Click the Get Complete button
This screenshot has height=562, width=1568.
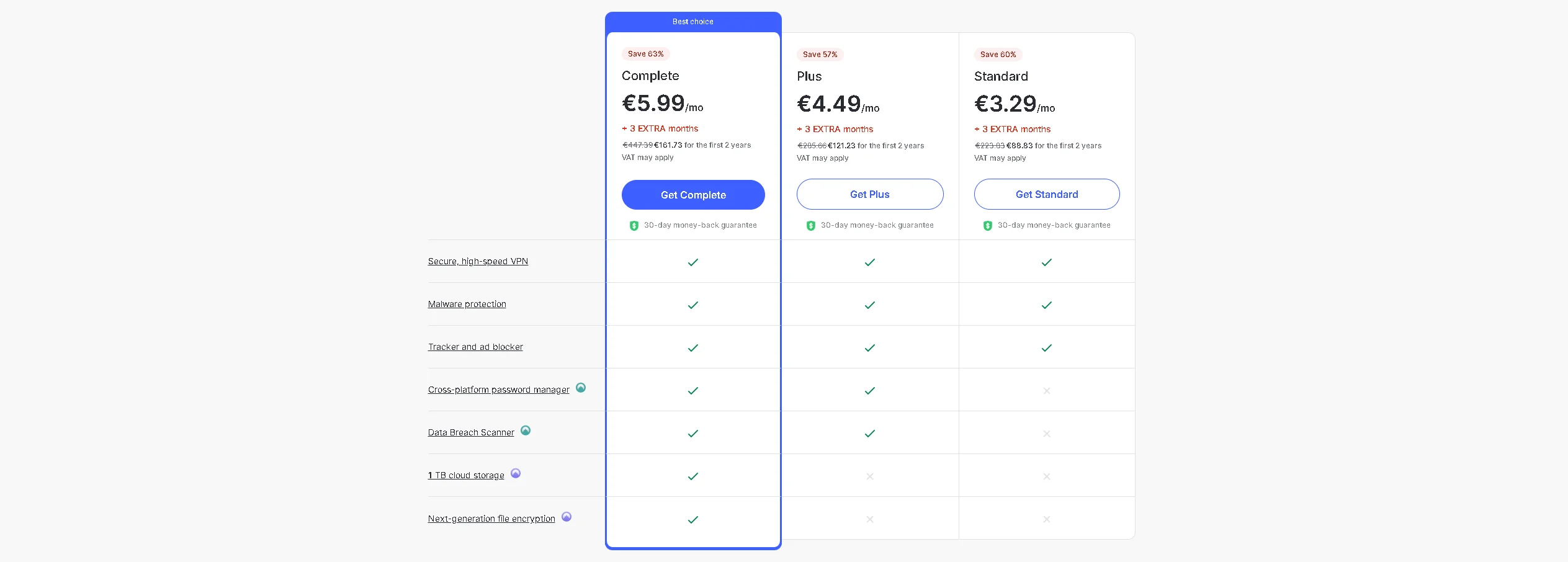(693, 195)
